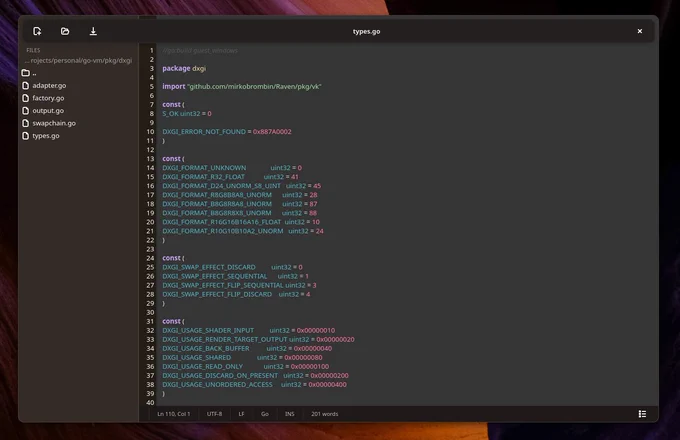Viewport: 680px width, 440px height.
Task: Click DXGI_USAGE_BACK_BUFFER on line 34
Action: [206, 349]
